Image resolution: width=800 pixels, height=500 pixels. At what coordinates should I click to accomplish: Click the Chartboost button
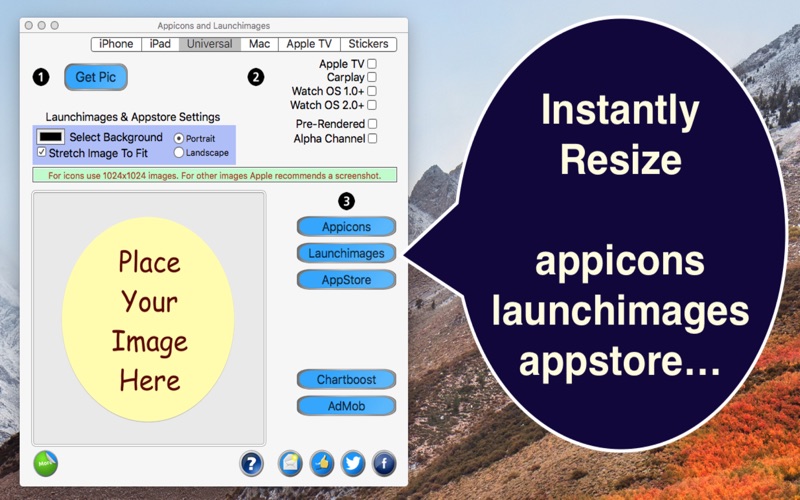click(x=346, y=380)
